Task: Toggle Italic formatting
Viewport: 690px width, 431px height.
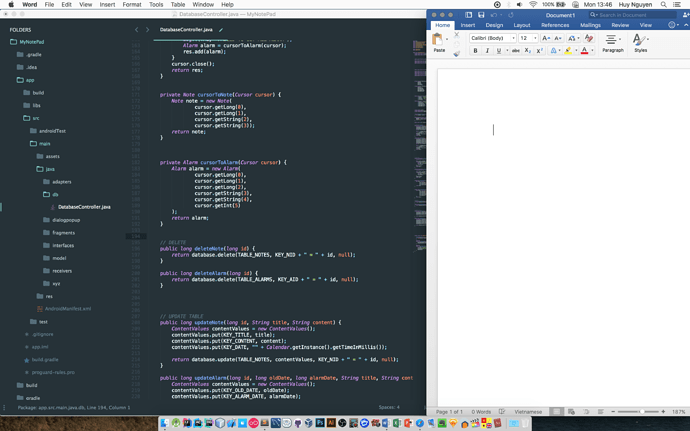Action: click(487, 51)
